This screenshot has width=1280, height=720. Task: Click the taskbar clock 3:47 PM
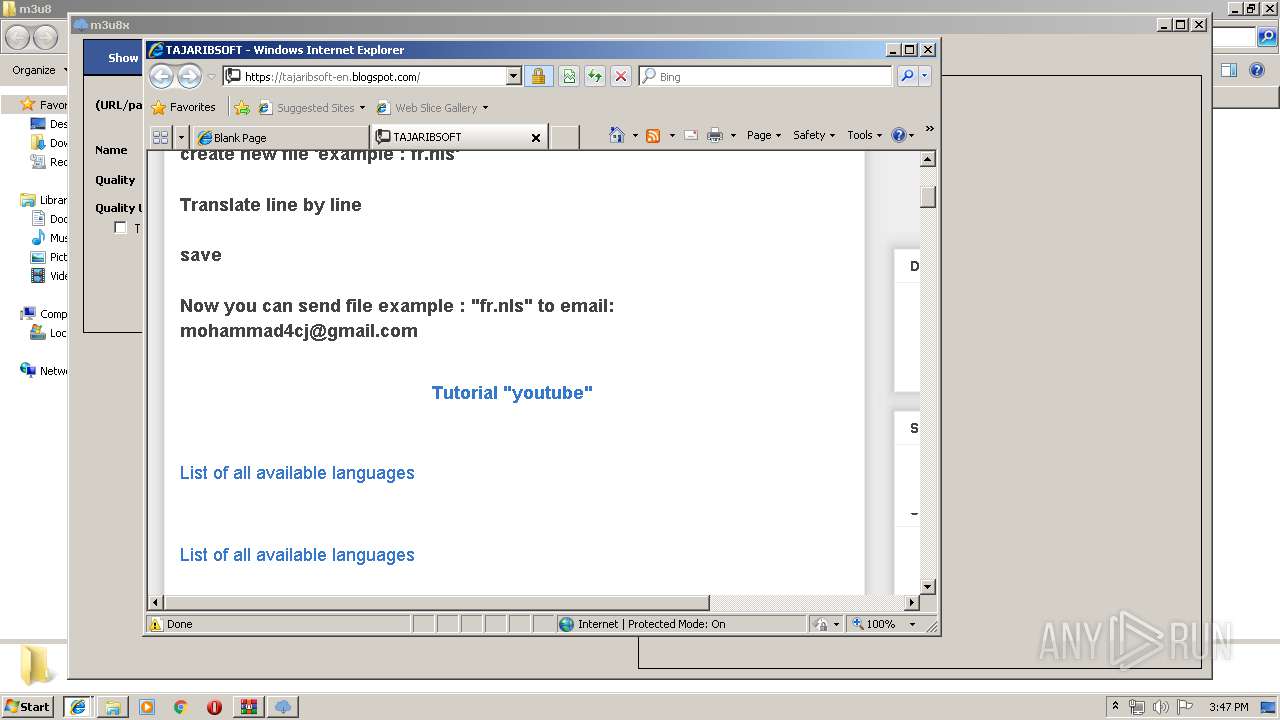[1229, 706]
